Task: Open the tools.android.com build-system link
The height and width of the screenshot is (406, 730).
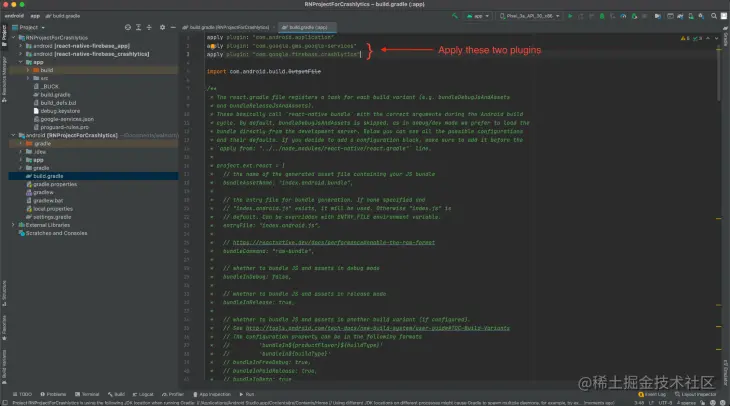Action: tap(378, 328)
